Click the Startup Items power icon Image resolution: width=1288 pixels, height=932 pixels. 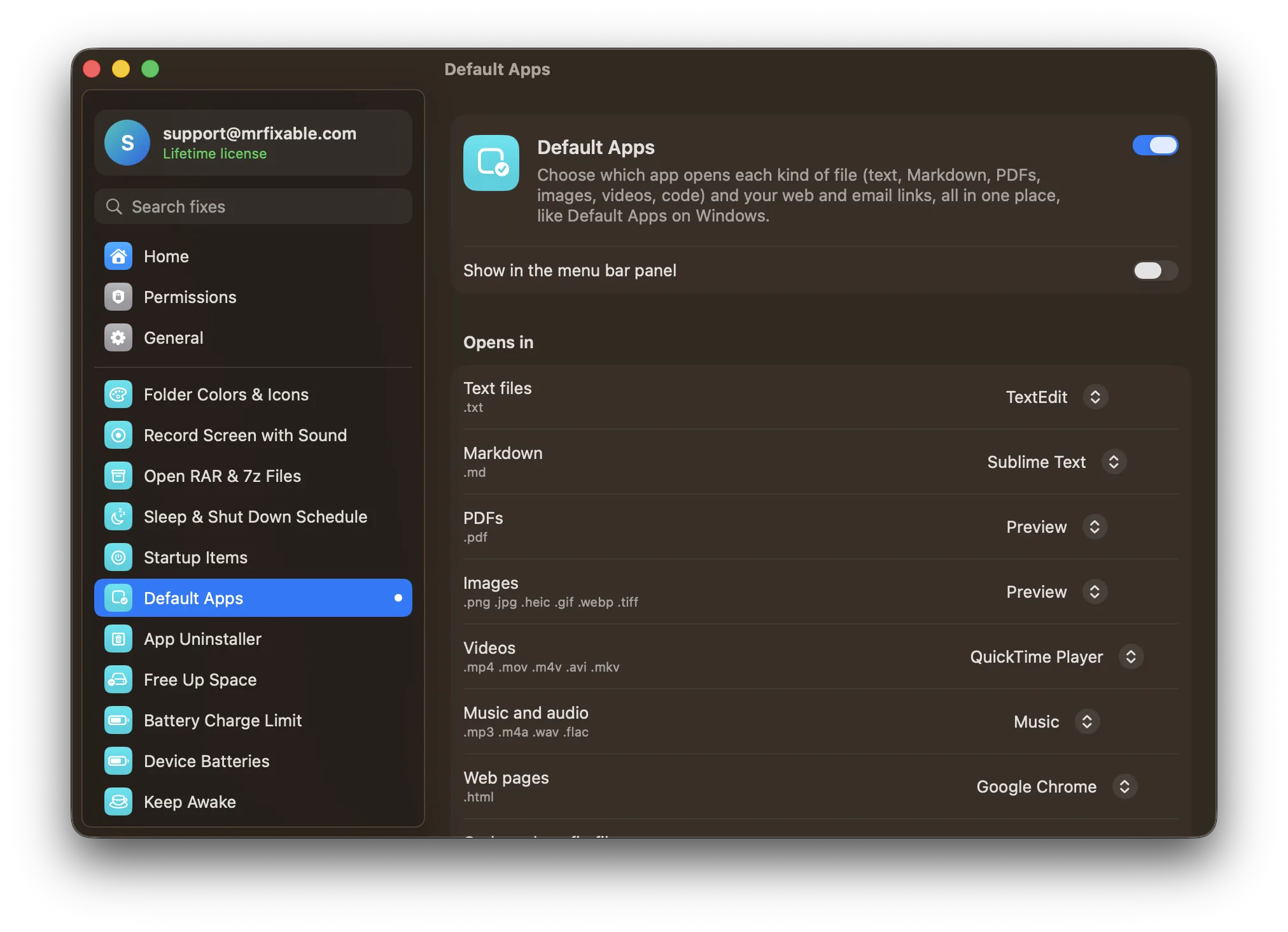tap(118, 557)
